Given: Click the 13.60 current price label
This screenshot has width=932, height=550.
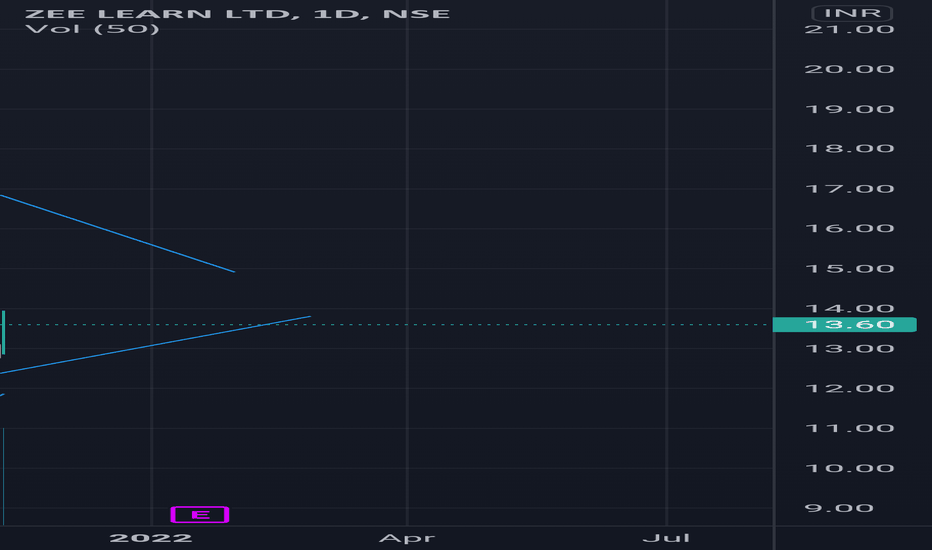Looking at the screenshot, I should pos(845,325).
